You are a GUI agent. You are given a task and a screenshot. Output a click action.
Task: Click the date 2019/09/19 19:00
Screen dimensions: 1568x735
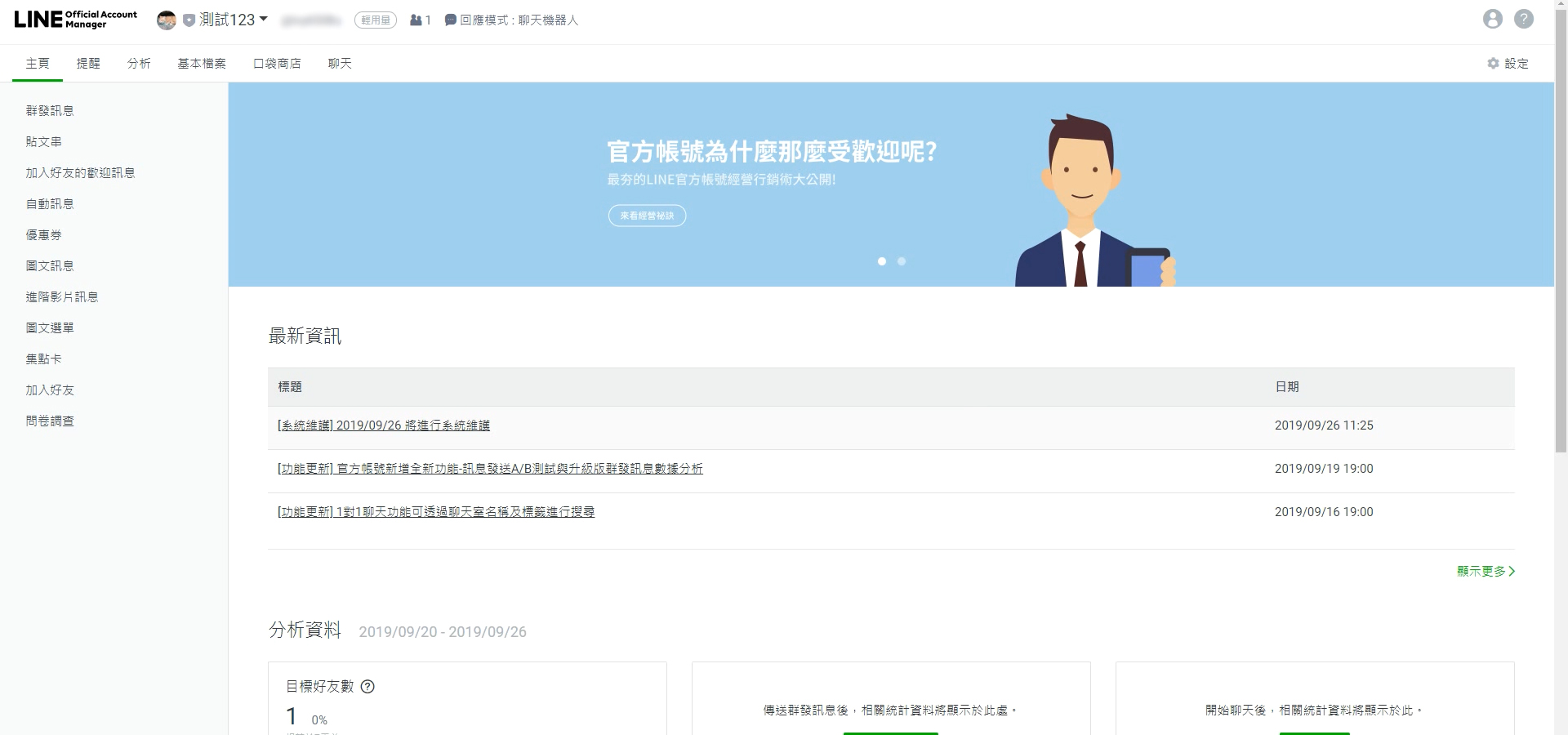[1324, 469]
